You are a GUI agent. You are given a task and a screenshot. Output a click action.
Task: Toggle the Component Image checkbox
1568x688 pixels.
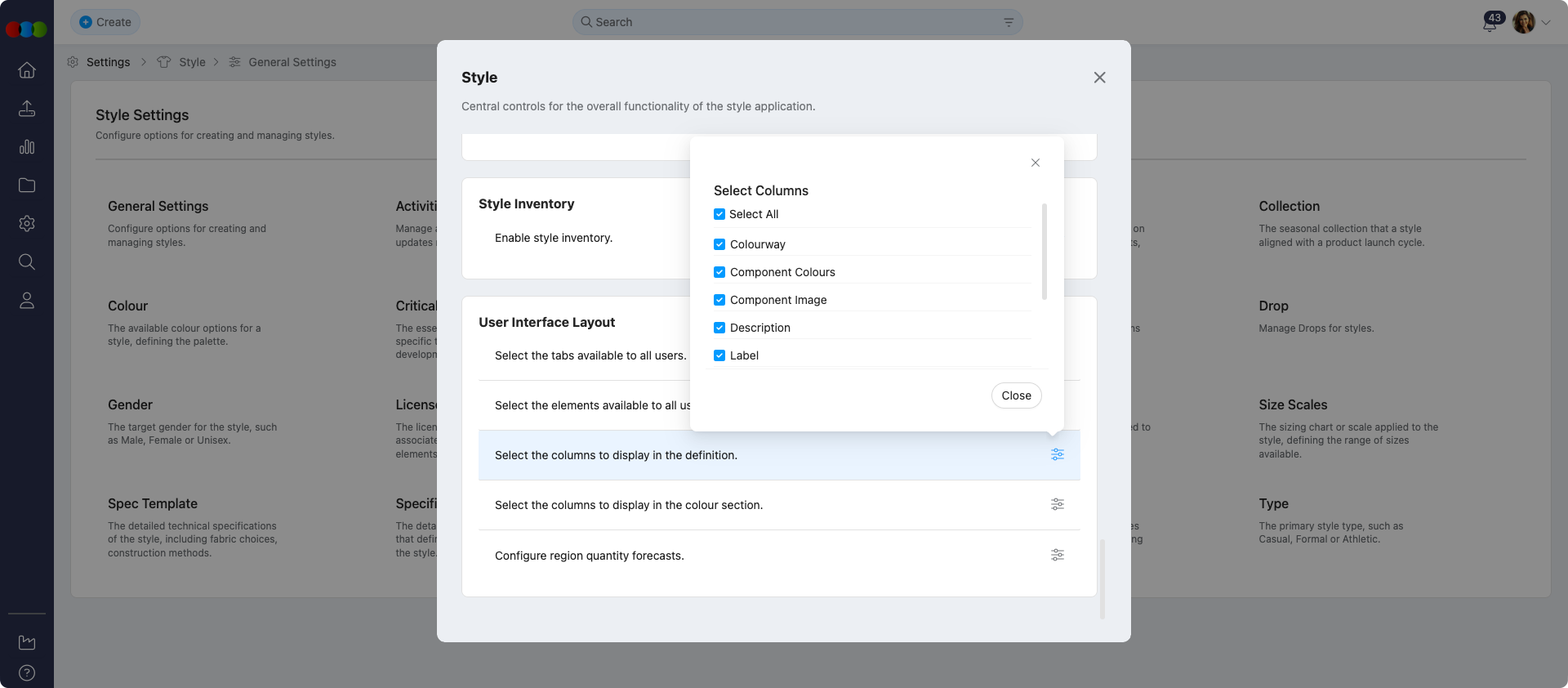pos(719,300)
